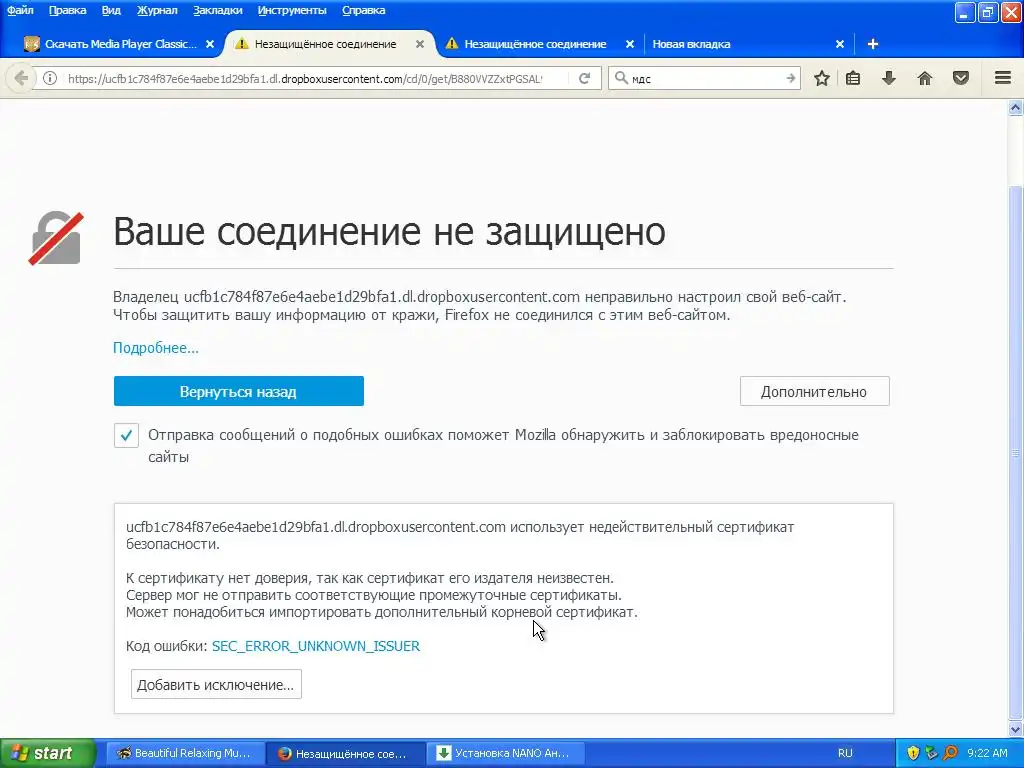Click the search box containing мдс
Viewport: 1024px width, 768px height.
point(705,78)
